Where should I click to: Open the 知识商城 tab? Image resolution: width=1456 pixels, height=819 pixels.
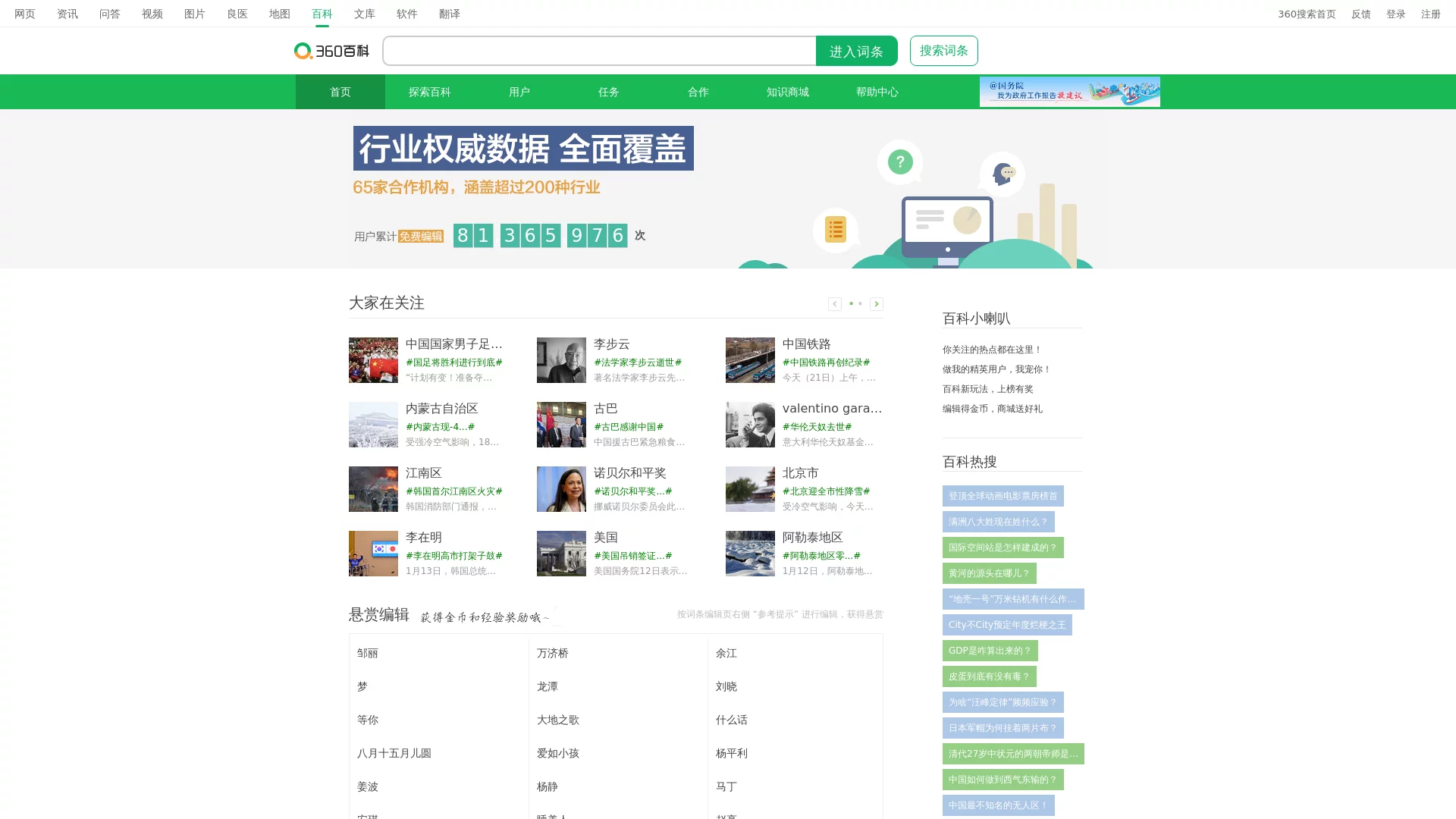point(787,92)
